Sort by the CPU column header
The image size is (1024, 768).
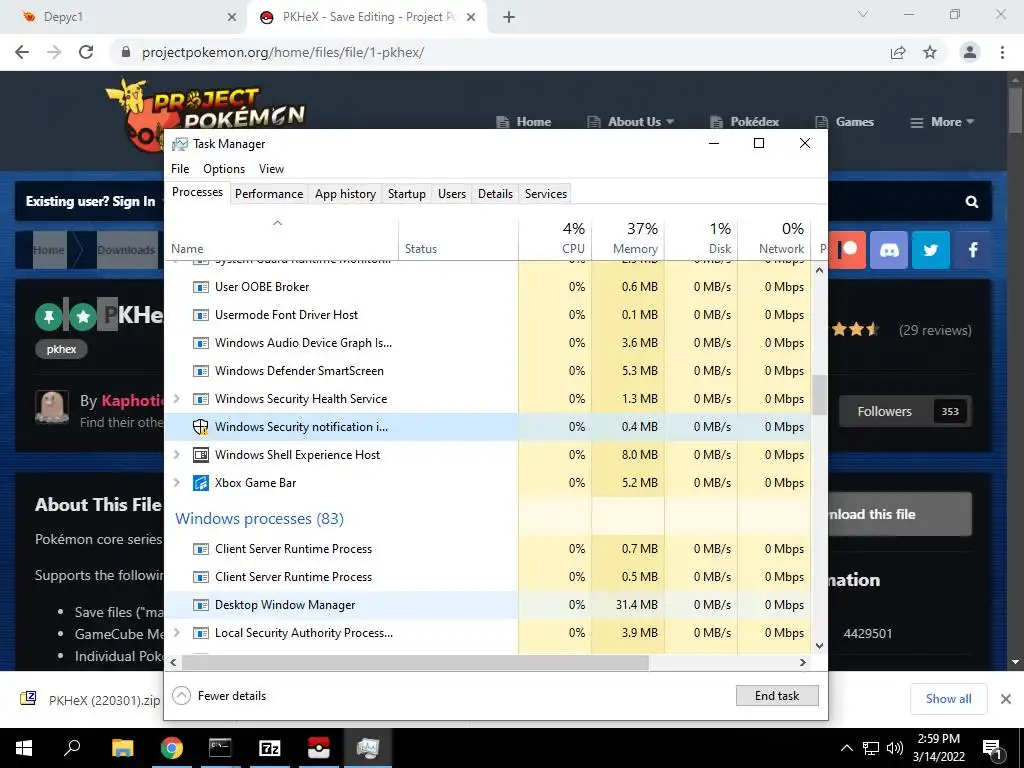[x=555, y=238]
